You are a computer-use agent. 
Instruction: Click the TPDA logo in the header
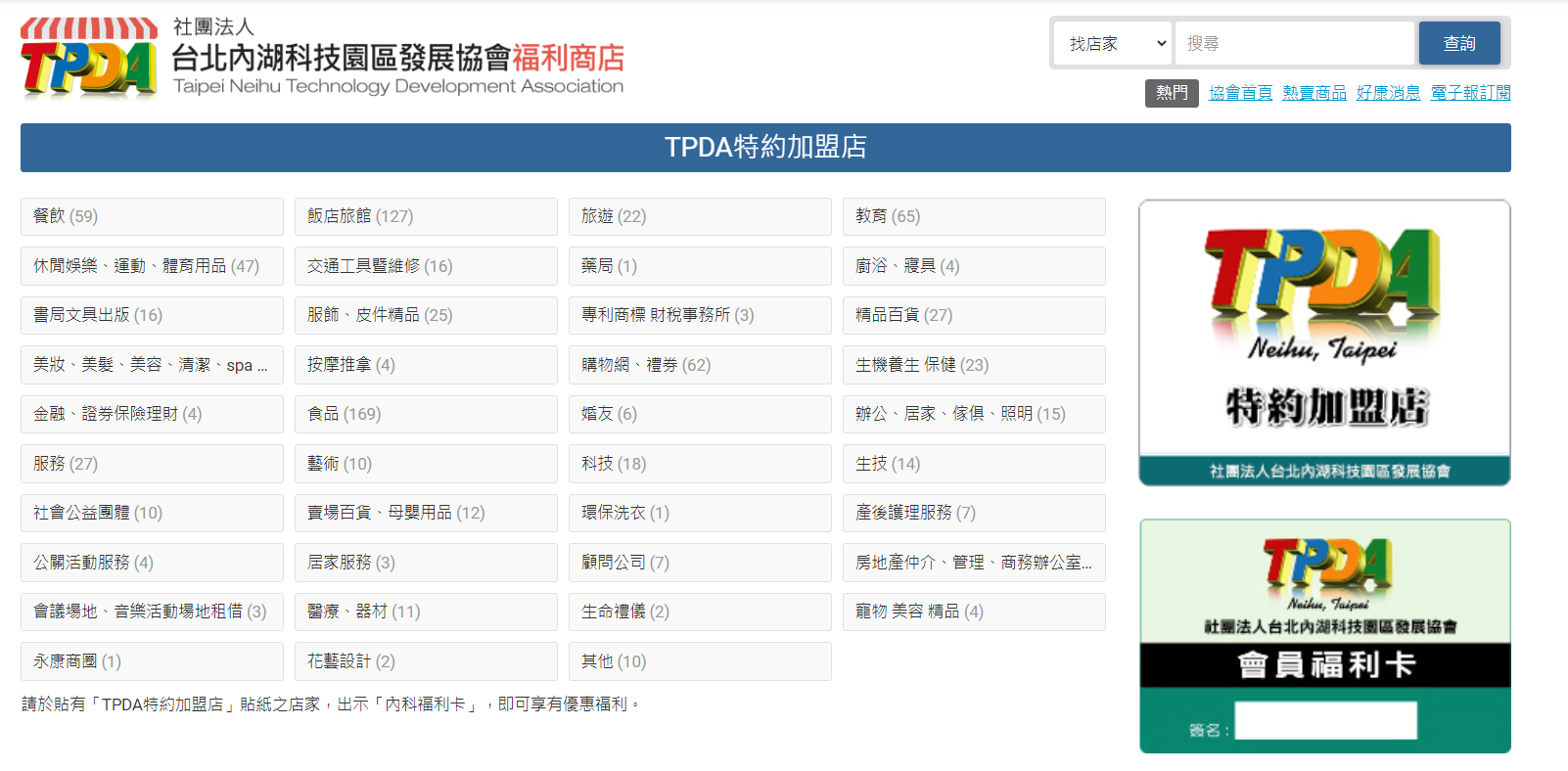click(89, 58)
